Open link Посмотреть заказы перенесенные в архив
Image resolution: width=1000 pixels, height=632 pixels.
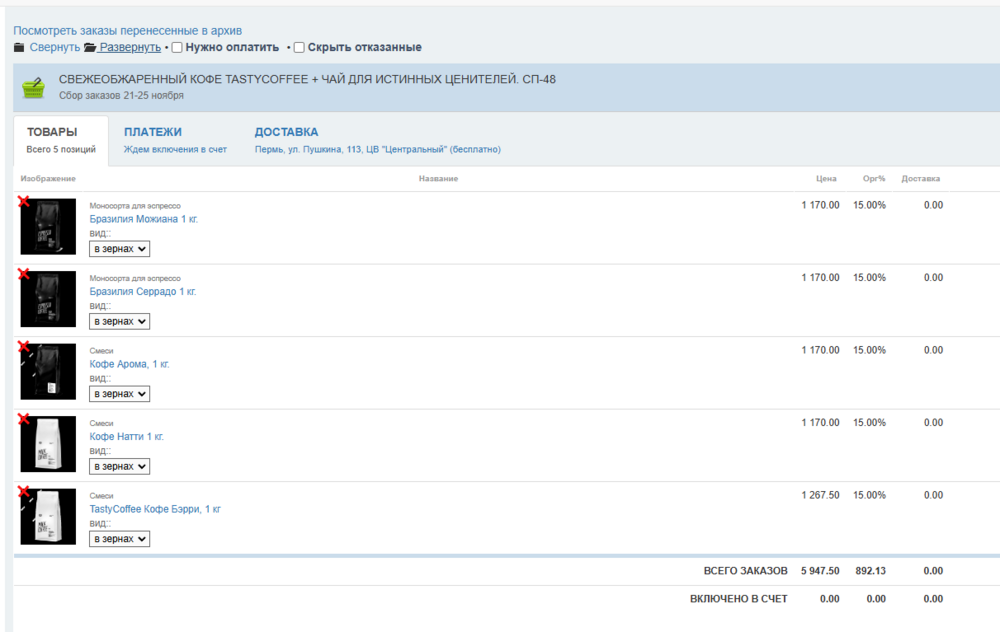click(128, 31)
